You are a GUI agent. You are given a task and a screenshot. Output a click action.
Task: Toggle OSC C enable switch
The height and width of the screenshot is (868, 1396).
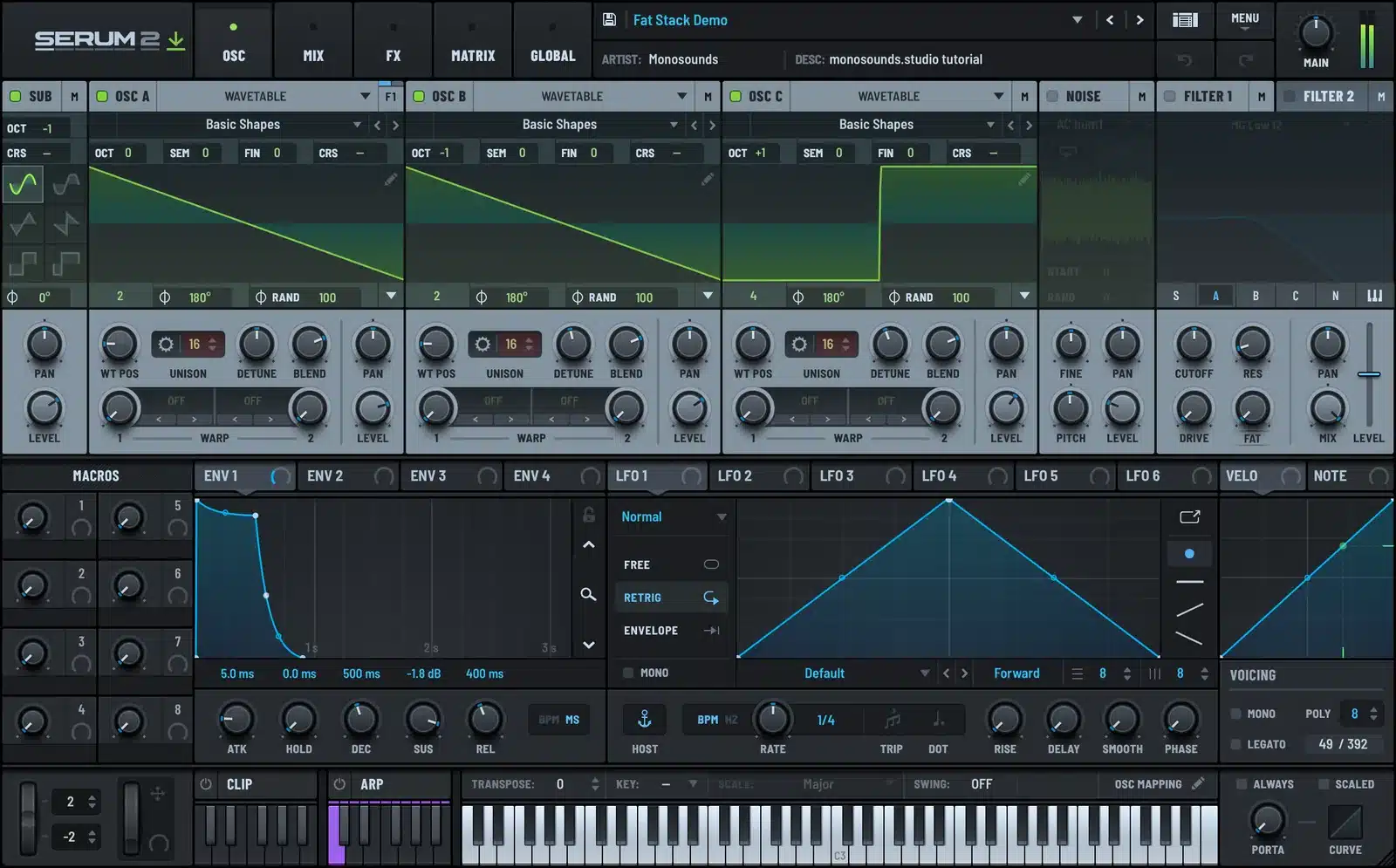736,97
